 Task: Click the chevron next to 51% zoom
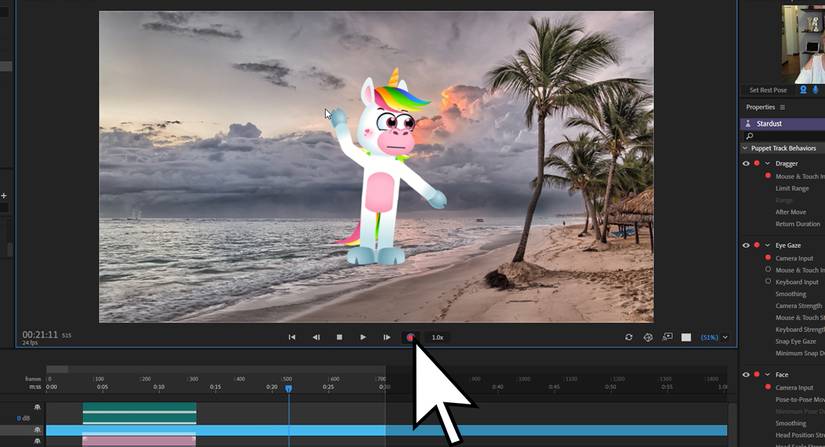[x=725, y=337]
